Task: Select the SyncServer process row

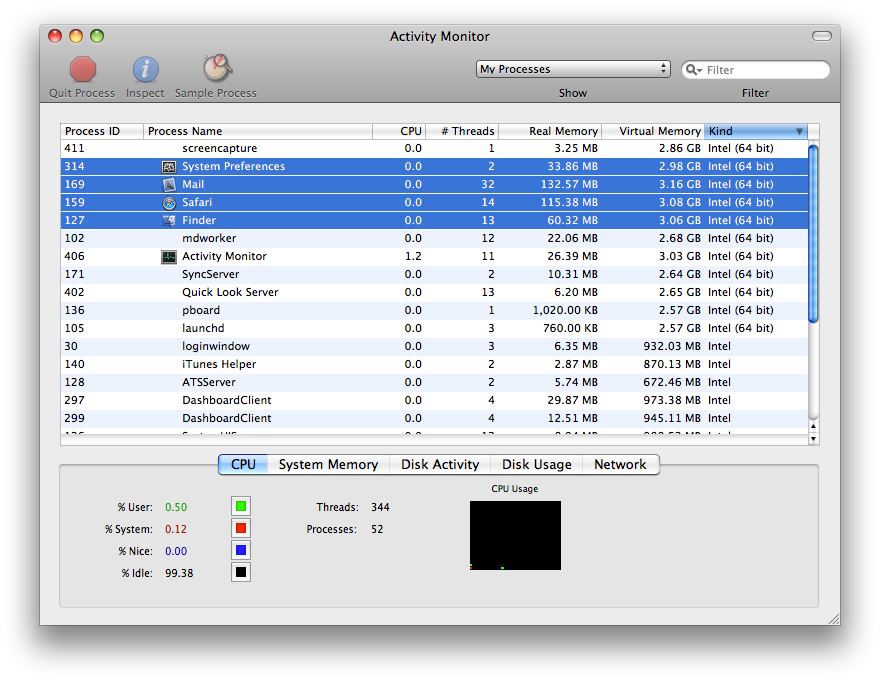Action: point(434,274)
